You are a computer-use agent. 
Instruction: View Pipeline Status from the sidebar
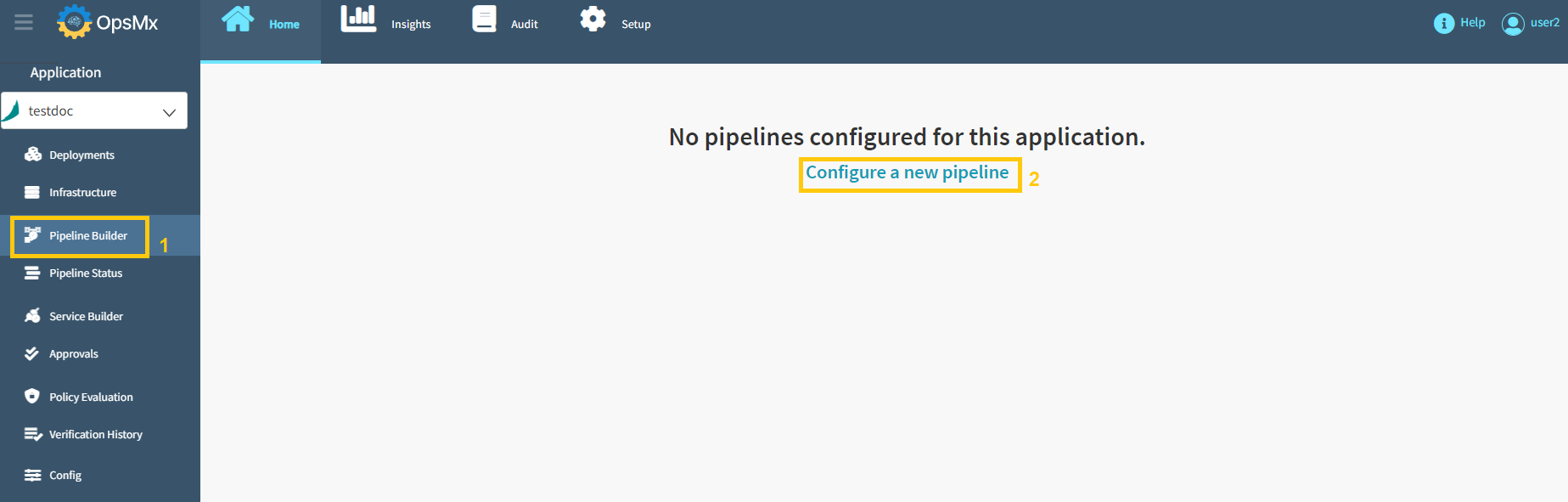[82, 273]
